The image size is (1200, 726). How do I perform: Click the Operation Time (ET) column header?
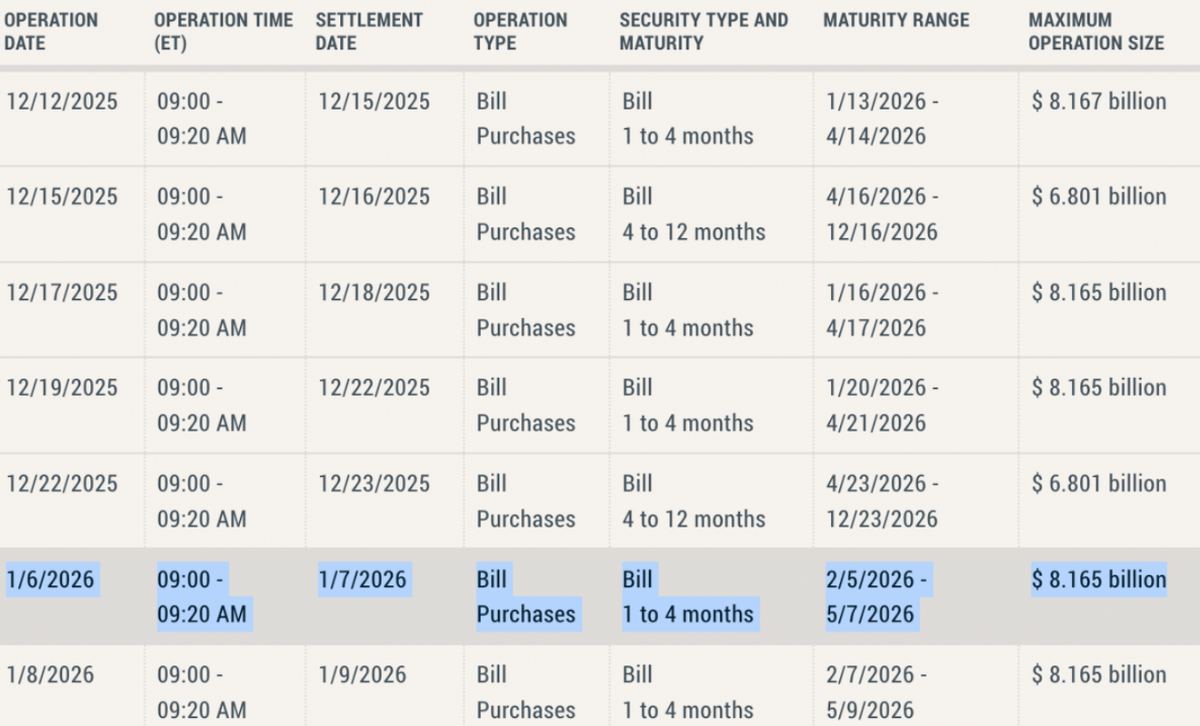(x=223, y=32)
